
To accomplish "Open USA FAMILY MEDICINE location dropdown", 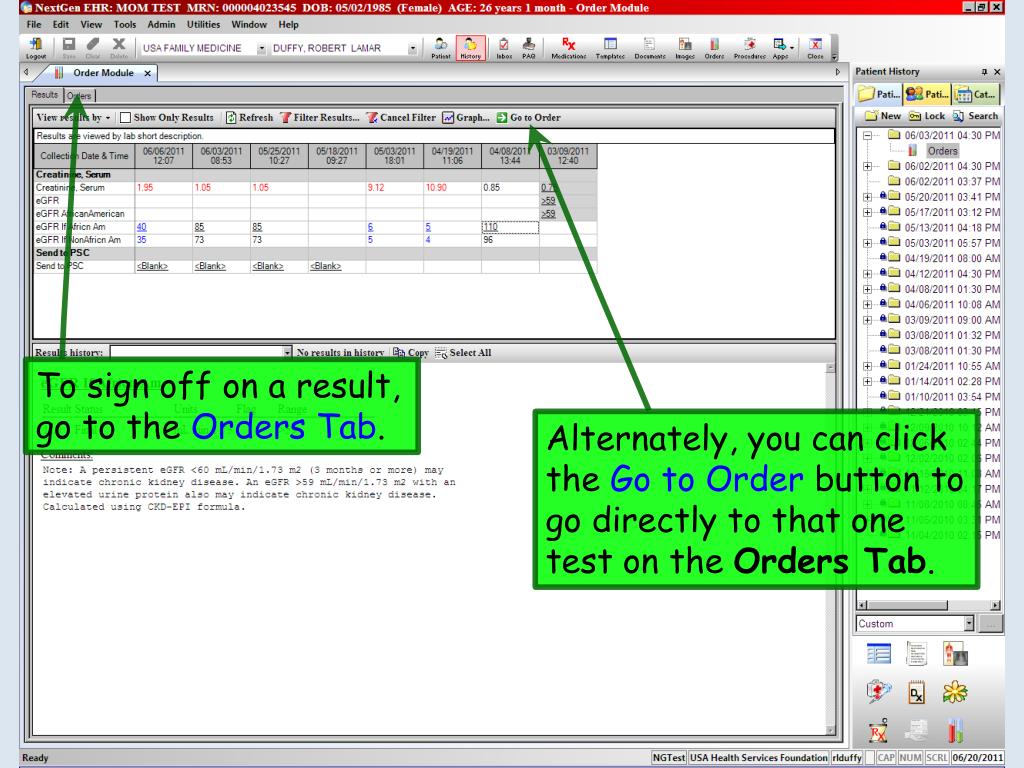I will pyautogui.click(x=261, y=48).
